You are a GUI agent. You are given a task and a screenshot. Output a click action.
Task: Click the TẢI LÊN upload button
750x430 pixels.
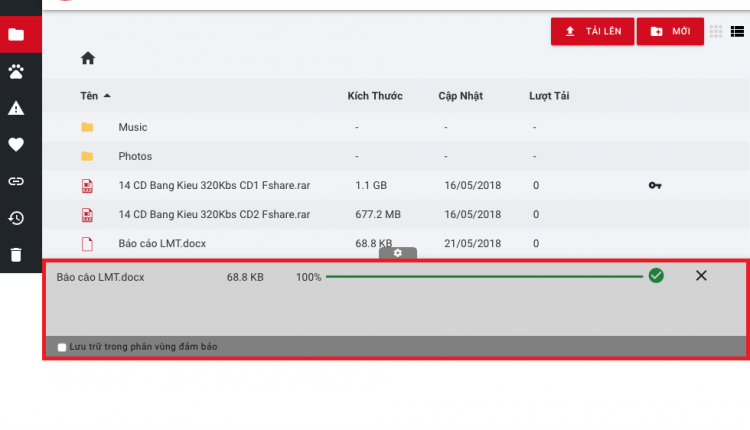592,32
